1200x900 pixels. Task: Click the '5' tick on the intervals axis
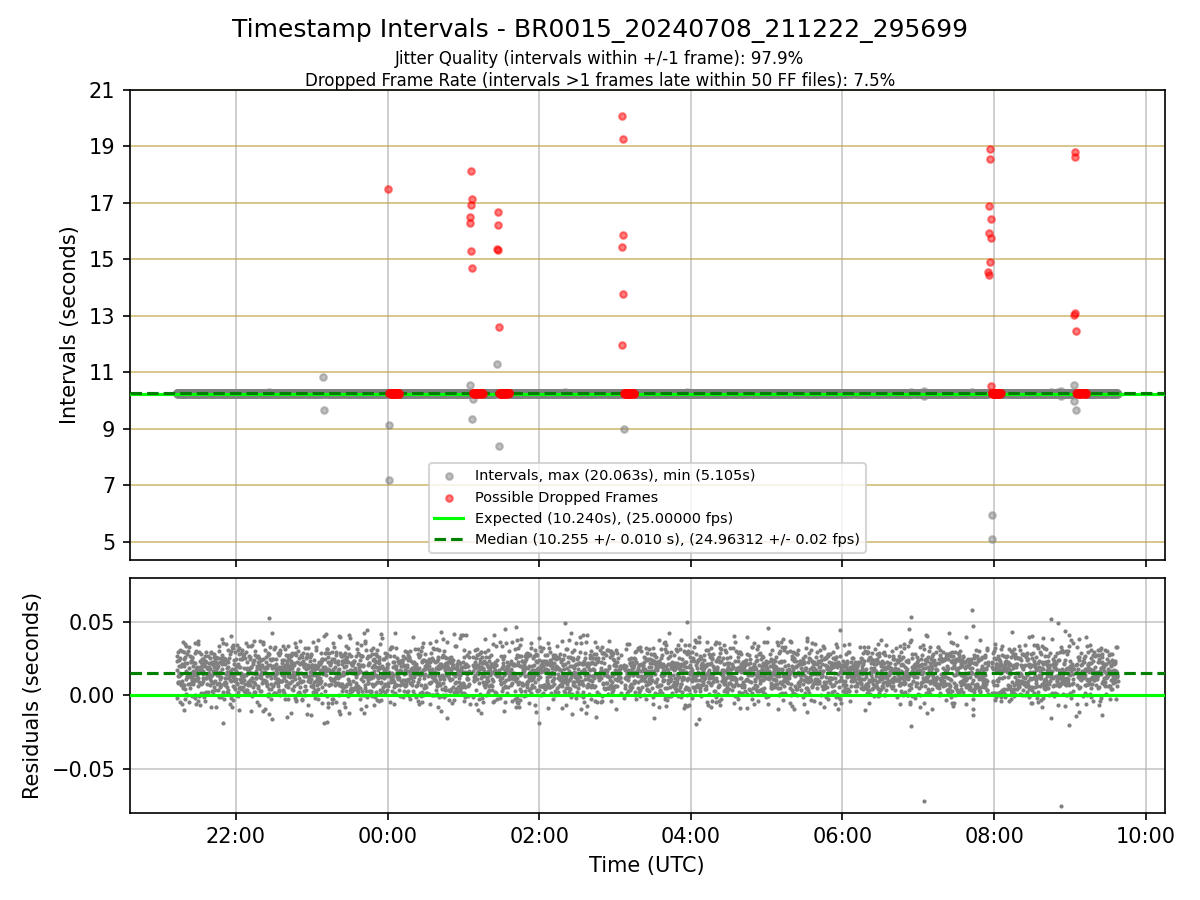pyautogui.click(x=110, y=543)
